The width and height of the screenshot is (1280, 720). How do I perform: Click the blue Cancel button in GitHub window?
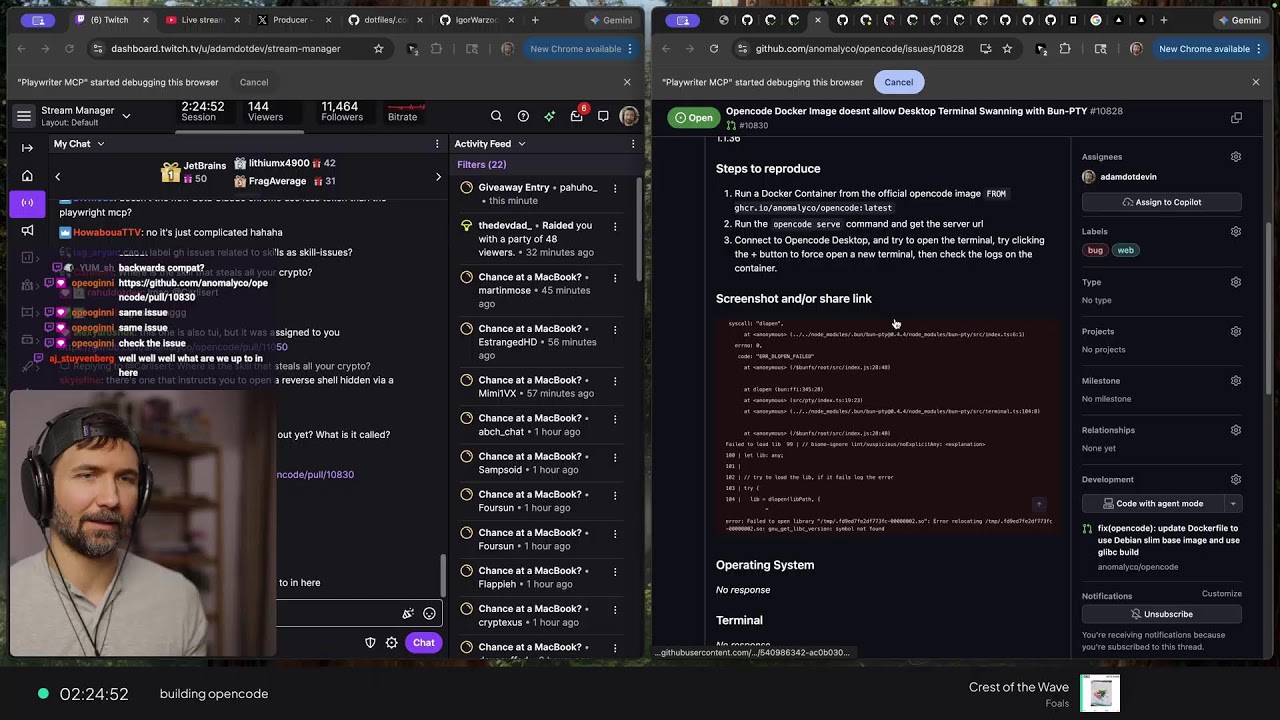(899, 82)
